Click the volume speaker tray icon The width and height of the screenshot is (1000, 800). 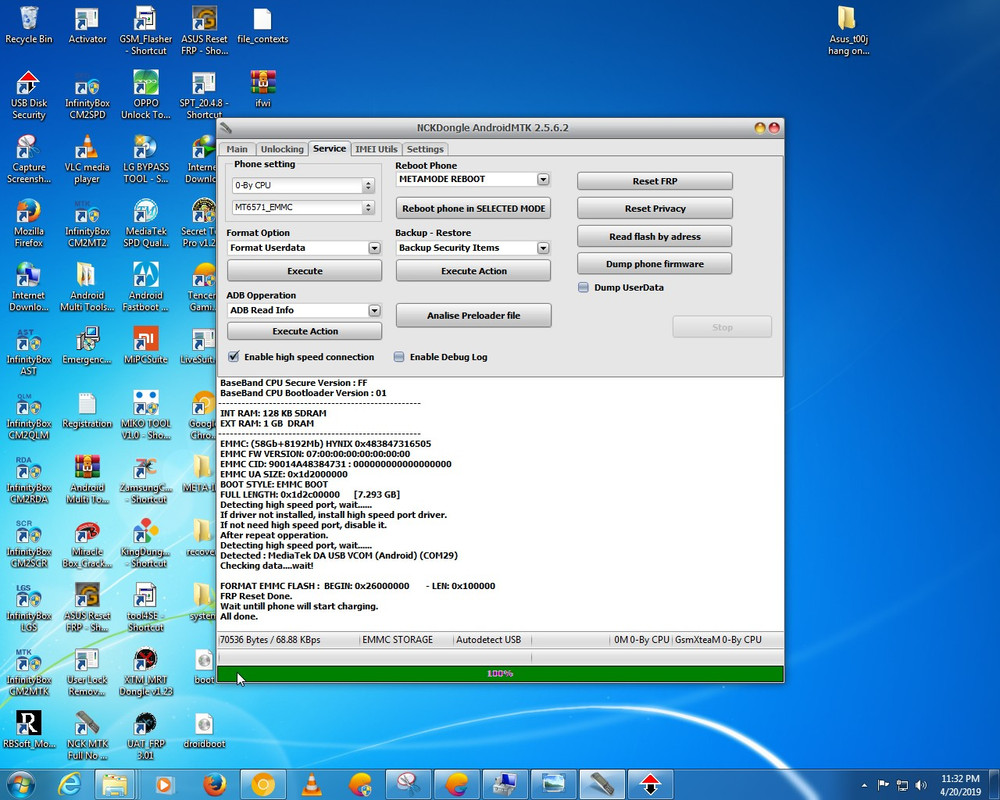(x=920, y=785)
